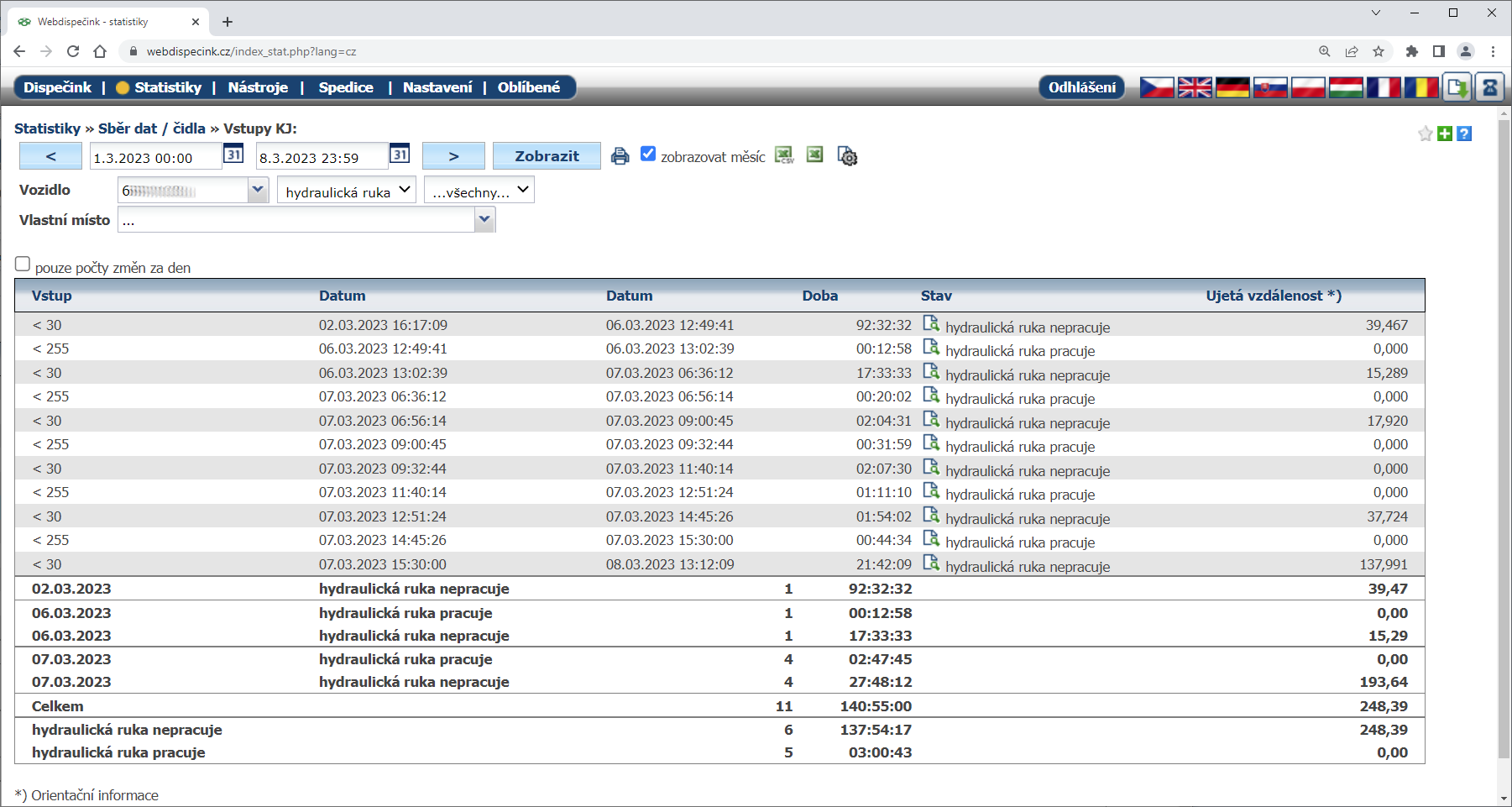This screenshot has width=1512, height=807.
Task: Expand the Vozidlo vehicle dropdown
Action: 258,191
